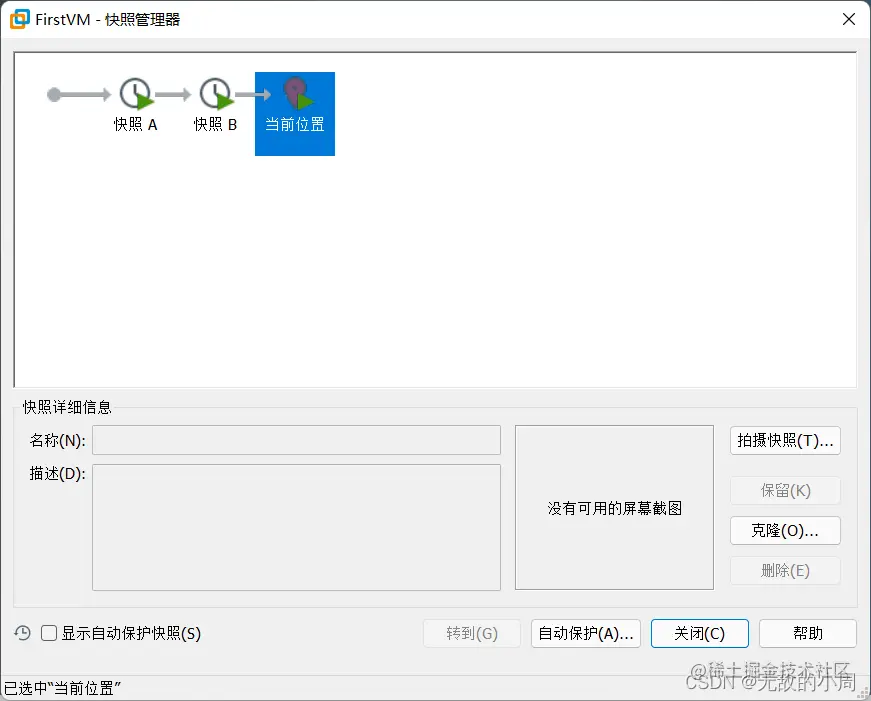Focus the 名称(N) input field
The width and height of the screenshot is (871, 701).
tap(296, 440)
